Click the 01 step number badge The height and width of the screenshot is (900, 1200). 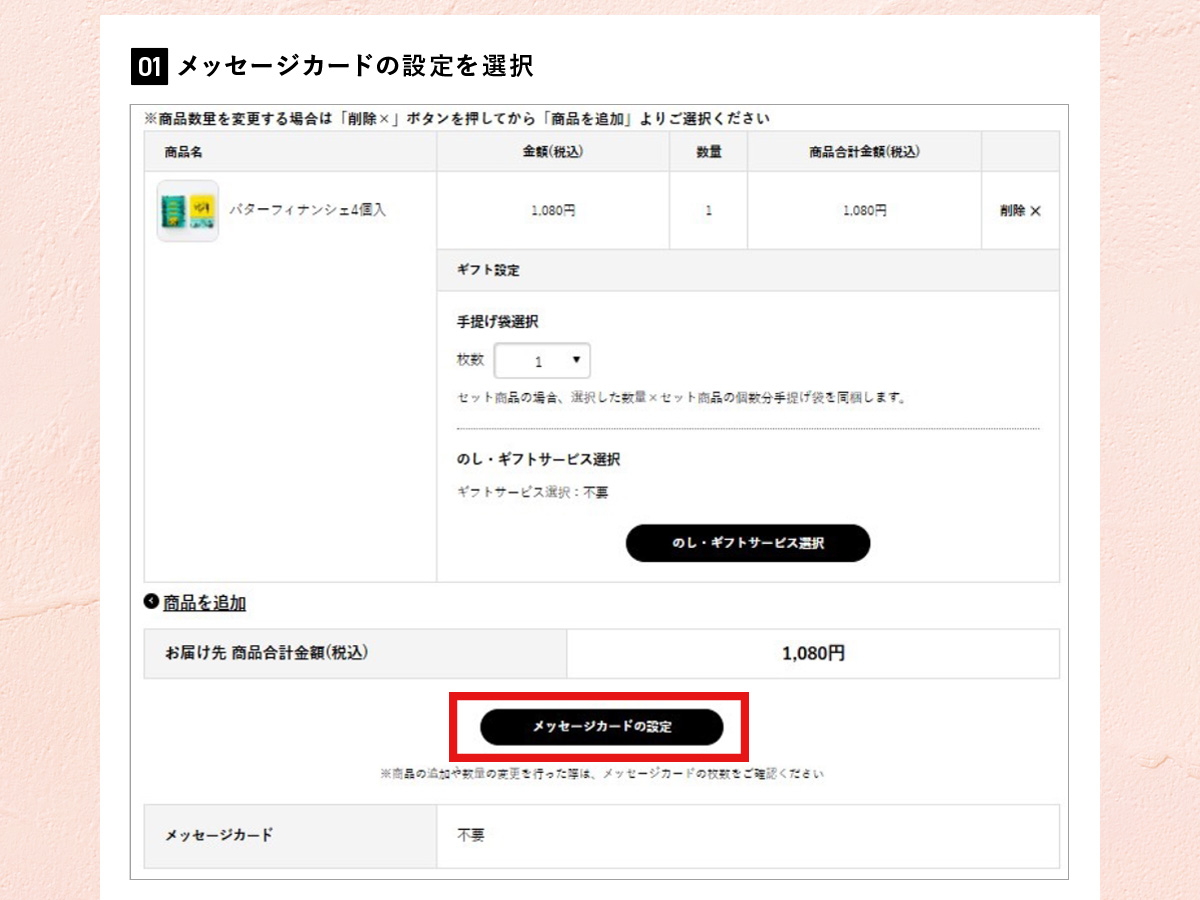(148, 63)
